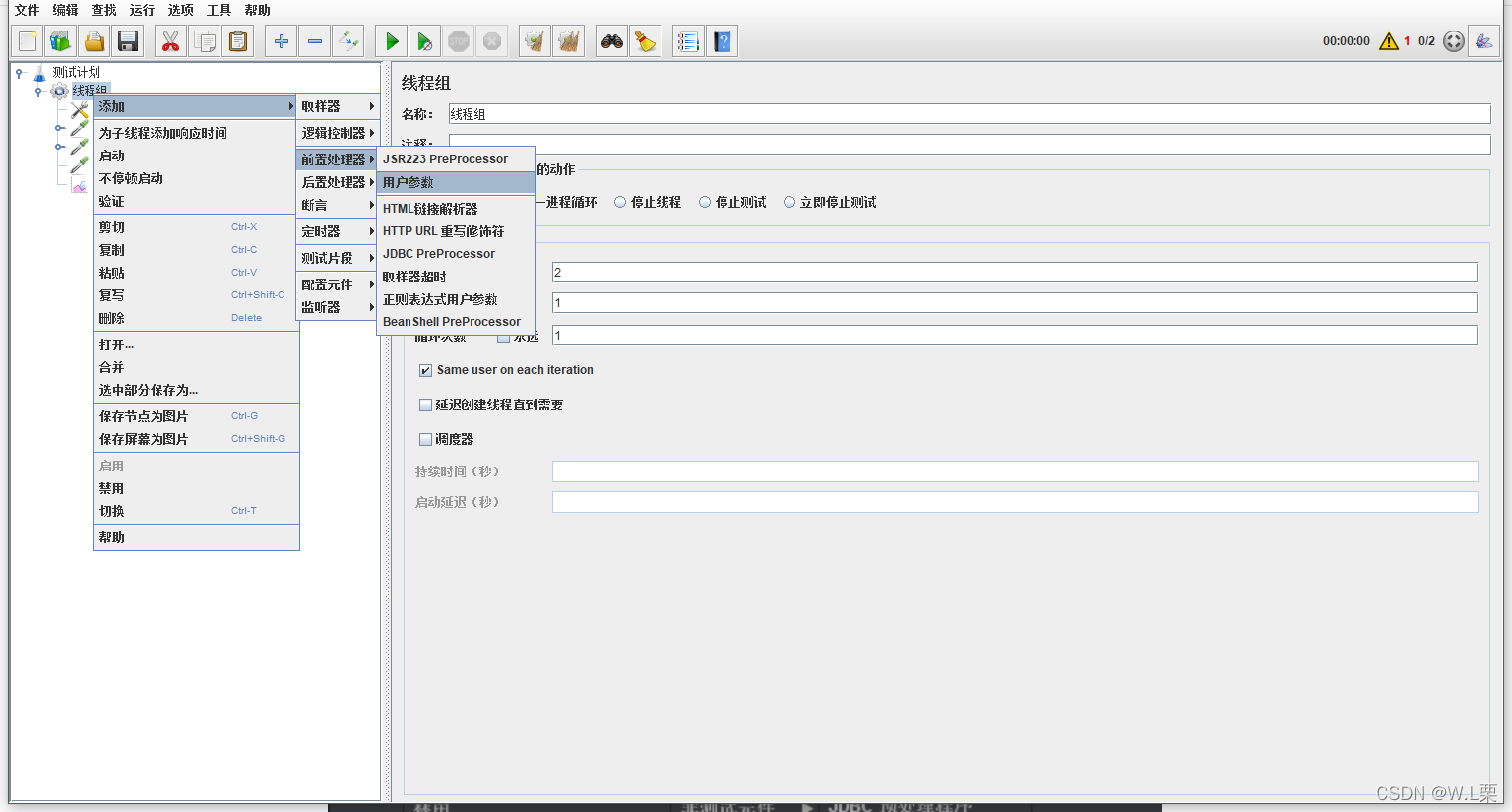This screenshot has width=1512, height=812.
Task: Click 不停顿启动 in the context menu
Action: 196,178
